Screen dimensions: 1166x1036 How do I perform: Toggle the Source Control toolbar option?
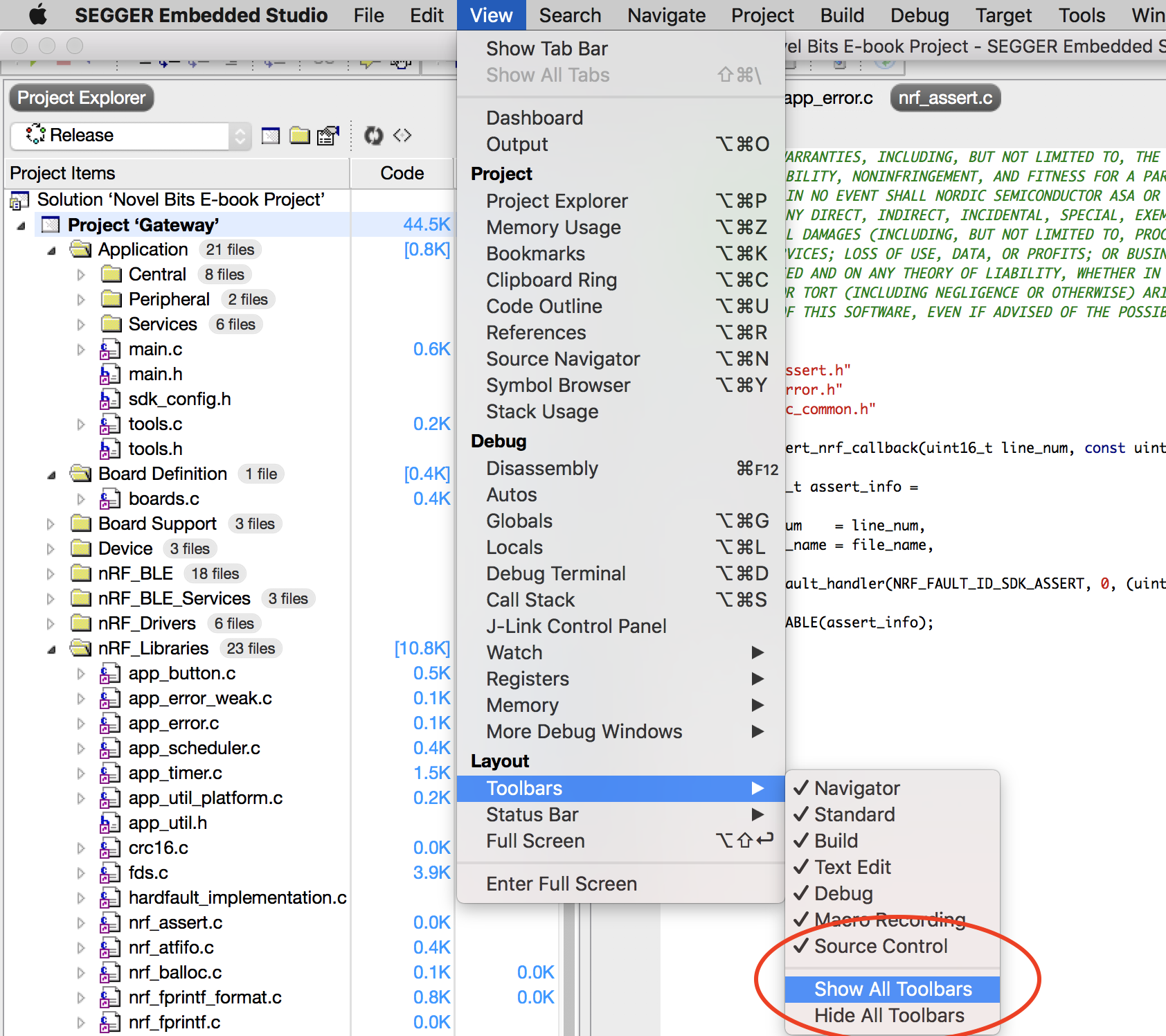(x=893, y=946)
